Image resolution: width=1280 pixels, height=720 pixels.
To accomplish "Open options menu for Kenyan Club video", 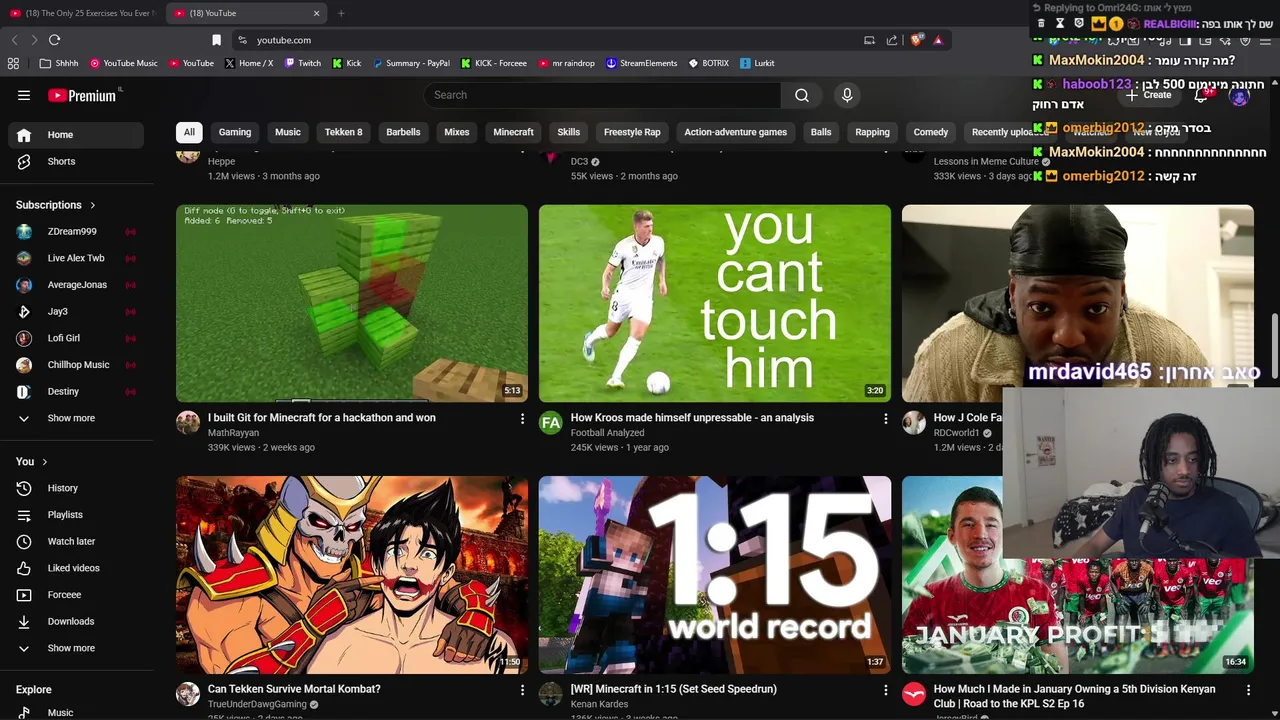I will tap(1248, 690).
